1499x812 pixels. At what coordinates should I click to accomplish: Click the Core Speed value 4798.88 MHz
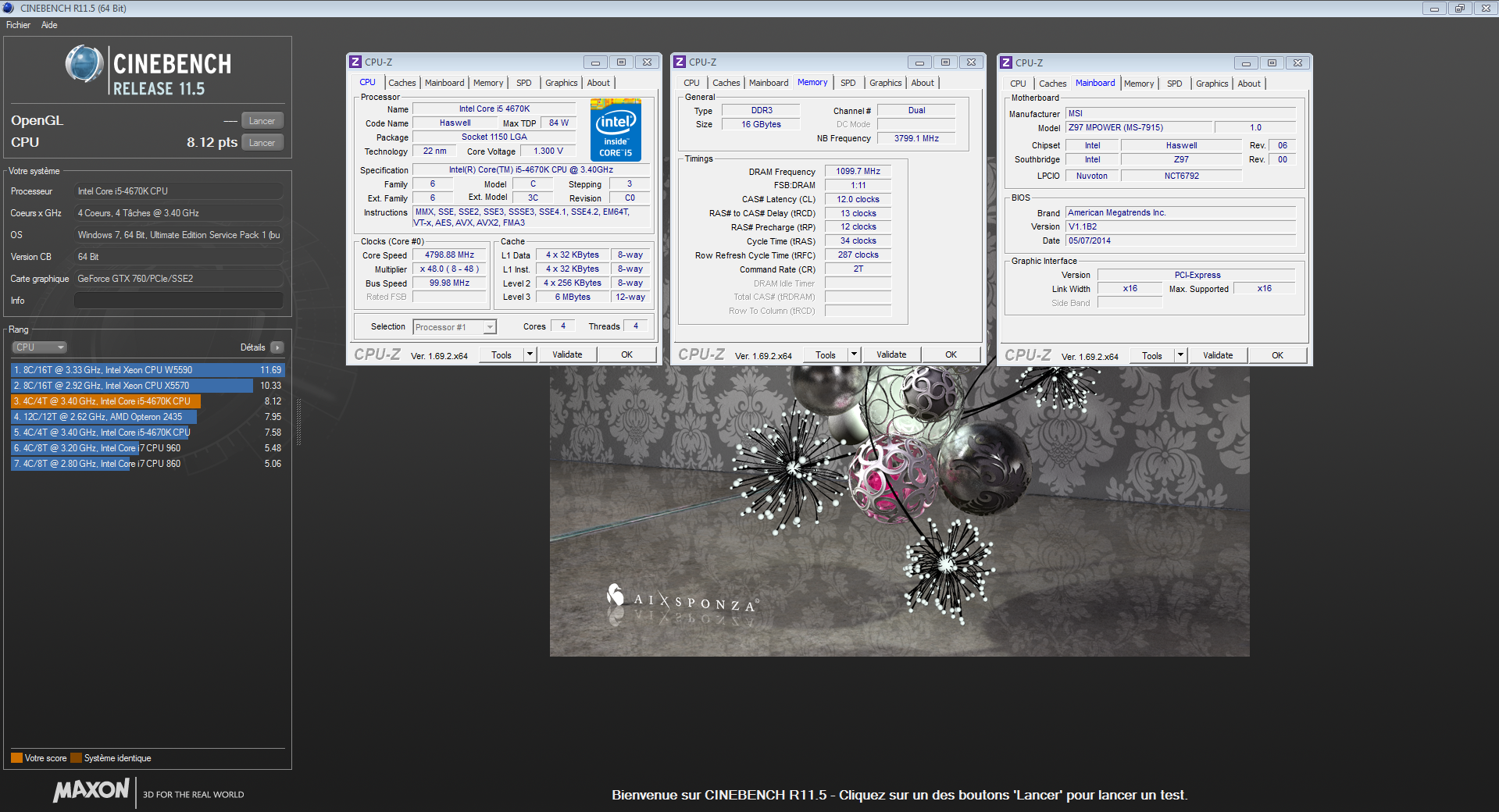[449, 255]
